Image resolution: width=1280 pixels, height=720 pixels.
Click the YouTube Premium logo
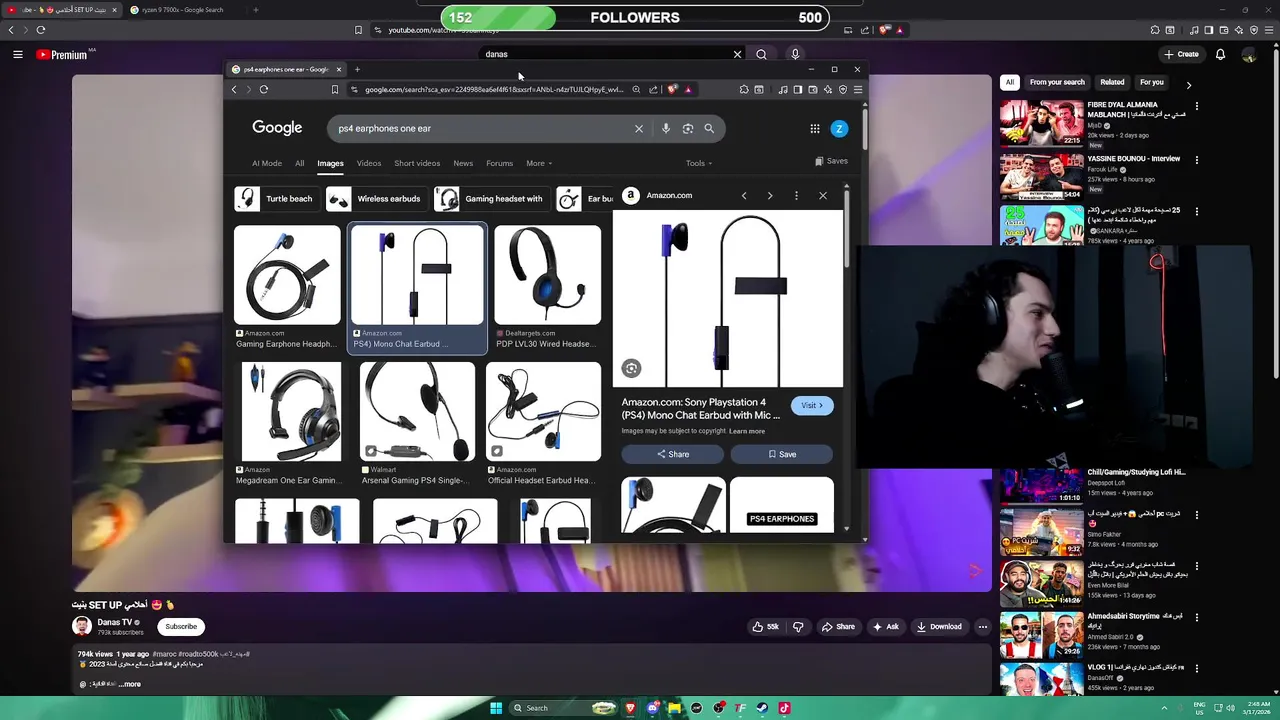pyautogui.click(x=62, y=55)
